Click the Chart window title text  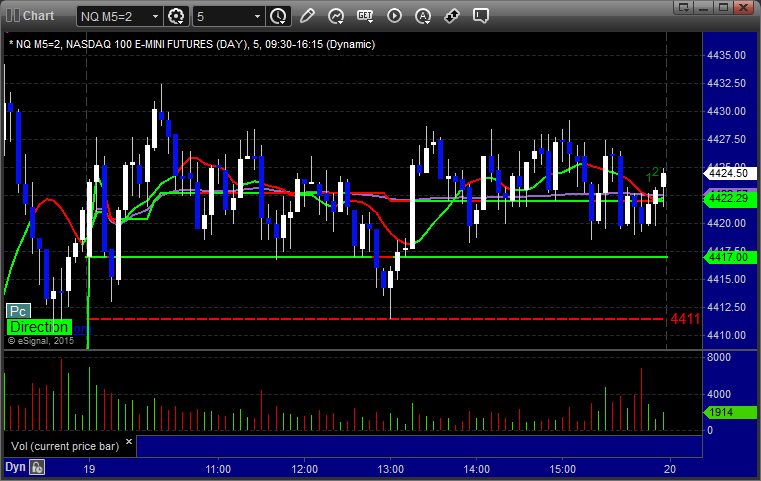click(39, 16)
